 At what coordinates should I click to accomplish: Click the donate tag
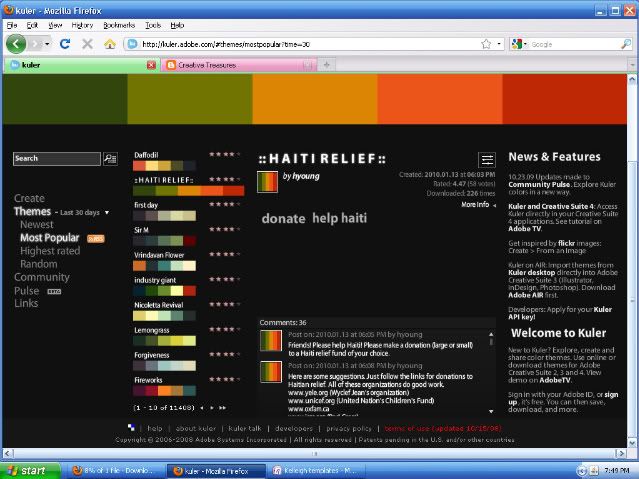click(283, 219)
